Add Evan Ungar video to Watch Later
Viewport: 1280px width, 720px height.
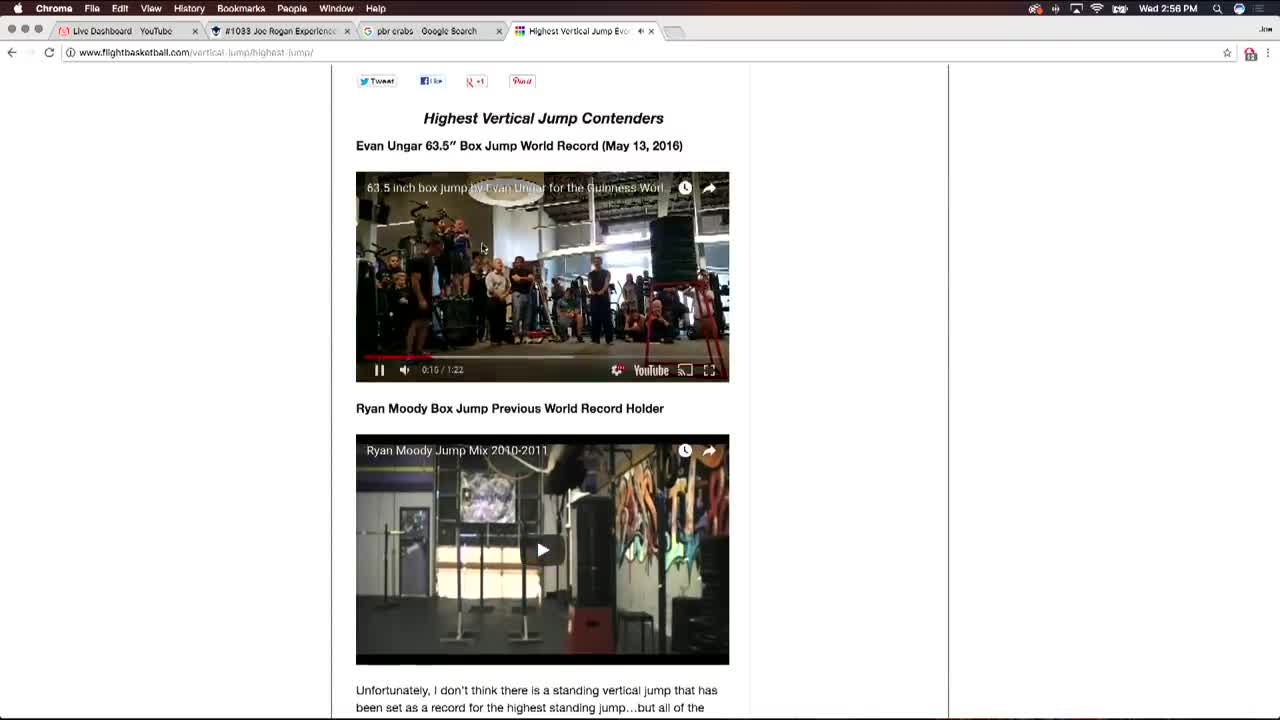(x=685, y=188)
